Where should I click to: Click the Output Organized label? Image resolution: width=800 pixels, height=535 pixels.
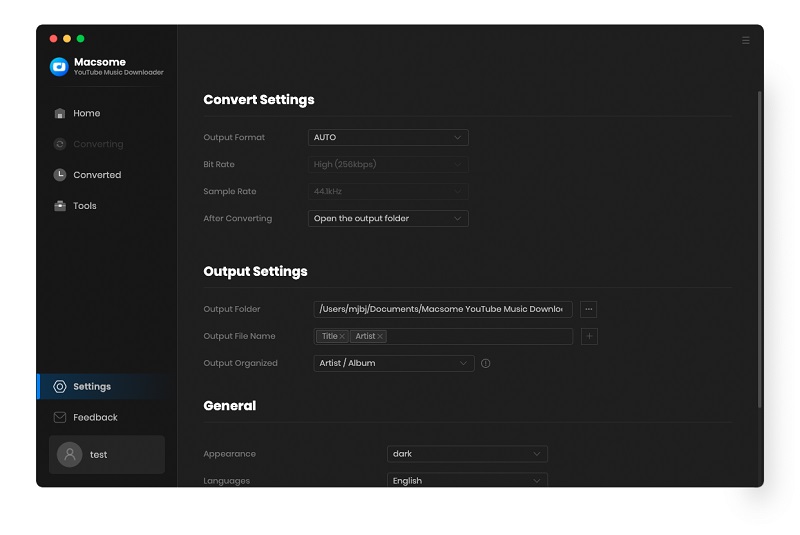tap(240, 363)
